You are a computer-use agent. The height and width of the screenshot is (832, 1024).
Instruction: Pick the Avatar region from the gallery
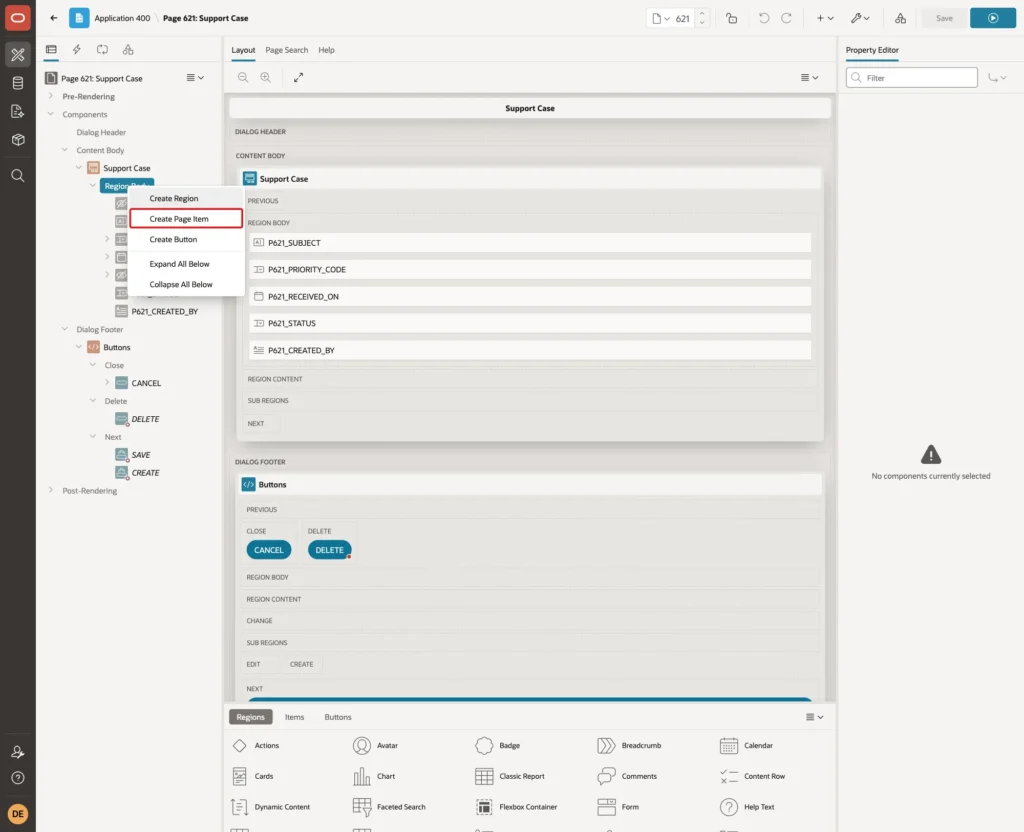[376, 746]
